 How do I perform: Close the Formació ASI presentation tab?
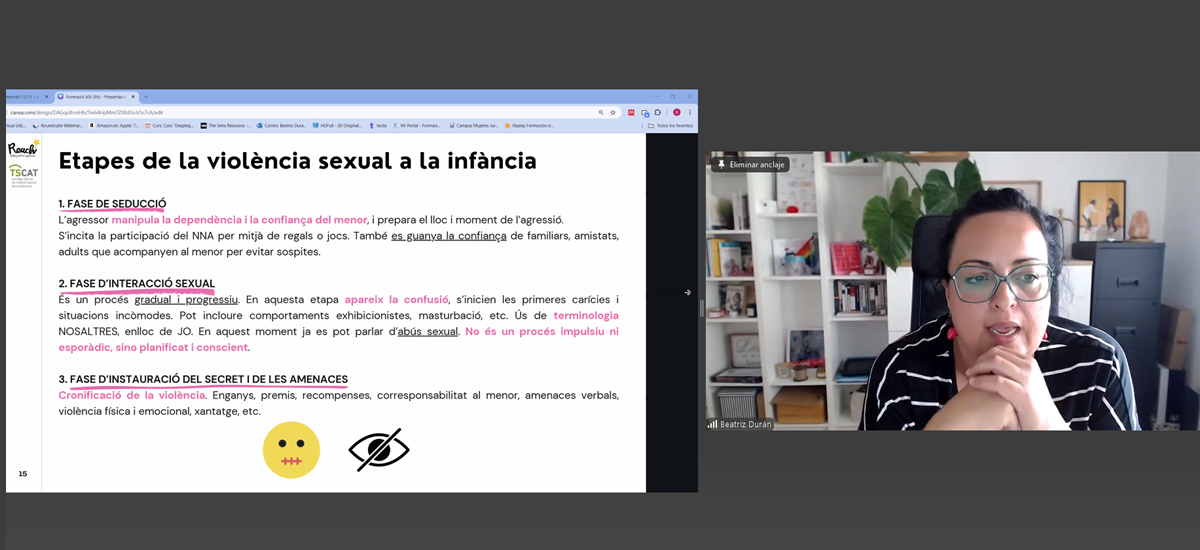point(133,97)
